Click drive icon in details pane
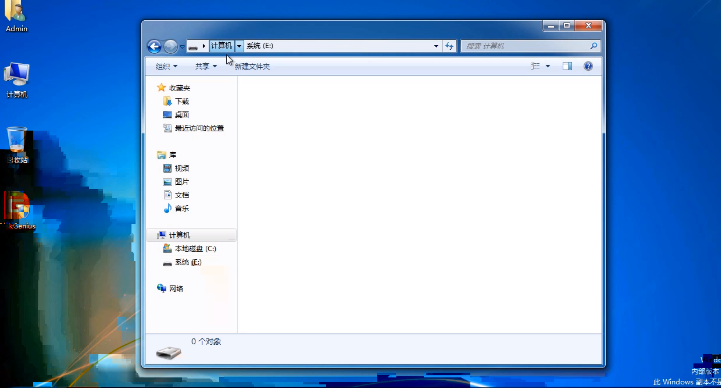Viewport: 721px width, 388px height. (x=168, y=353)
